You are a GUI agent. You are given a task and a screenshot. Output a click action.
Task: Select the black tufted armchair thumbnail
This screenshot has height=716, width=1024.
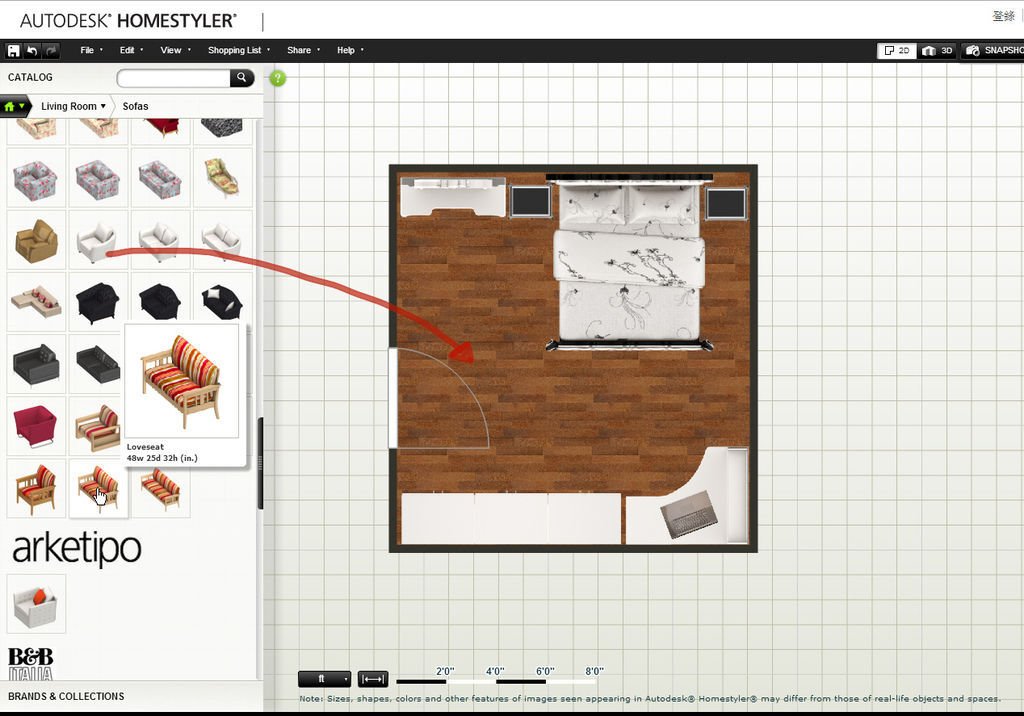pyautogui.click(x=98, y=302)
